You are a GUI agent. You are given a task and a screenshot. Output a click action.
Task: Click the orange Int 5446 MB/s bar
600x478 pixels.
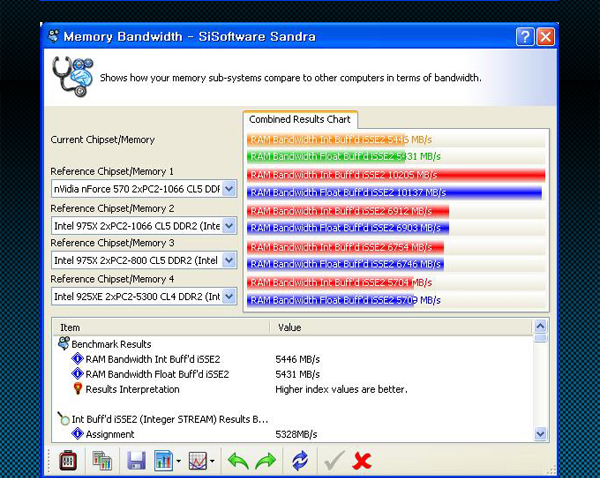click(326, 140)
